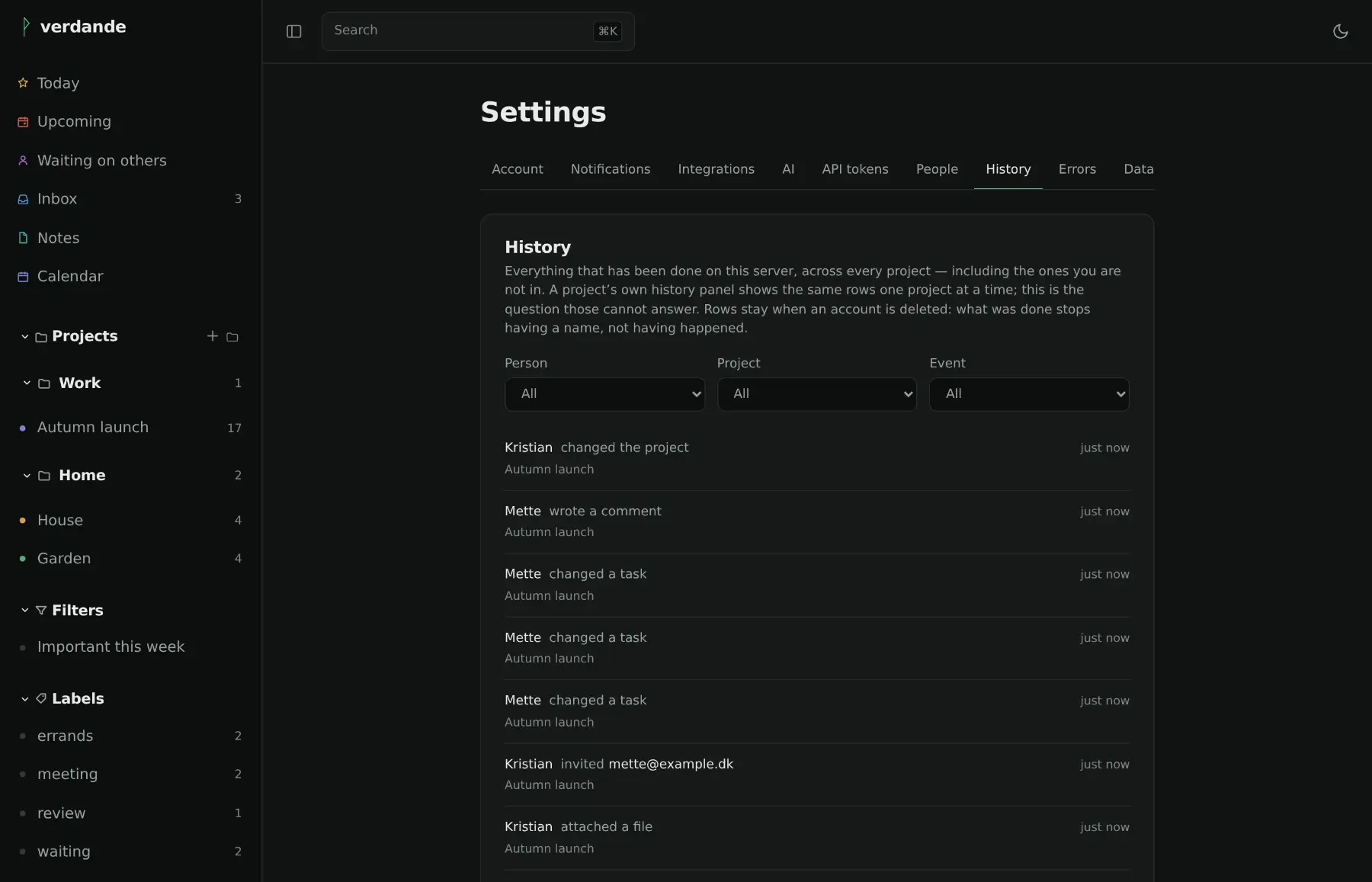The image size is (1372, 882).
Task: Click the Projects folder icon
Action: click(x=41, y=337)
